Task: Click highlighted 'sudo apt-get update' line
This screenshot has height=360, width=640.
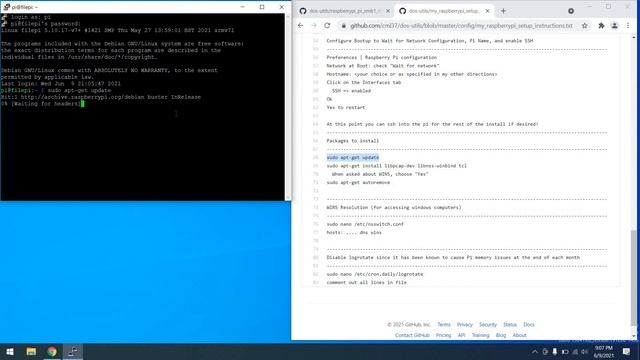Action: [353, 157]
